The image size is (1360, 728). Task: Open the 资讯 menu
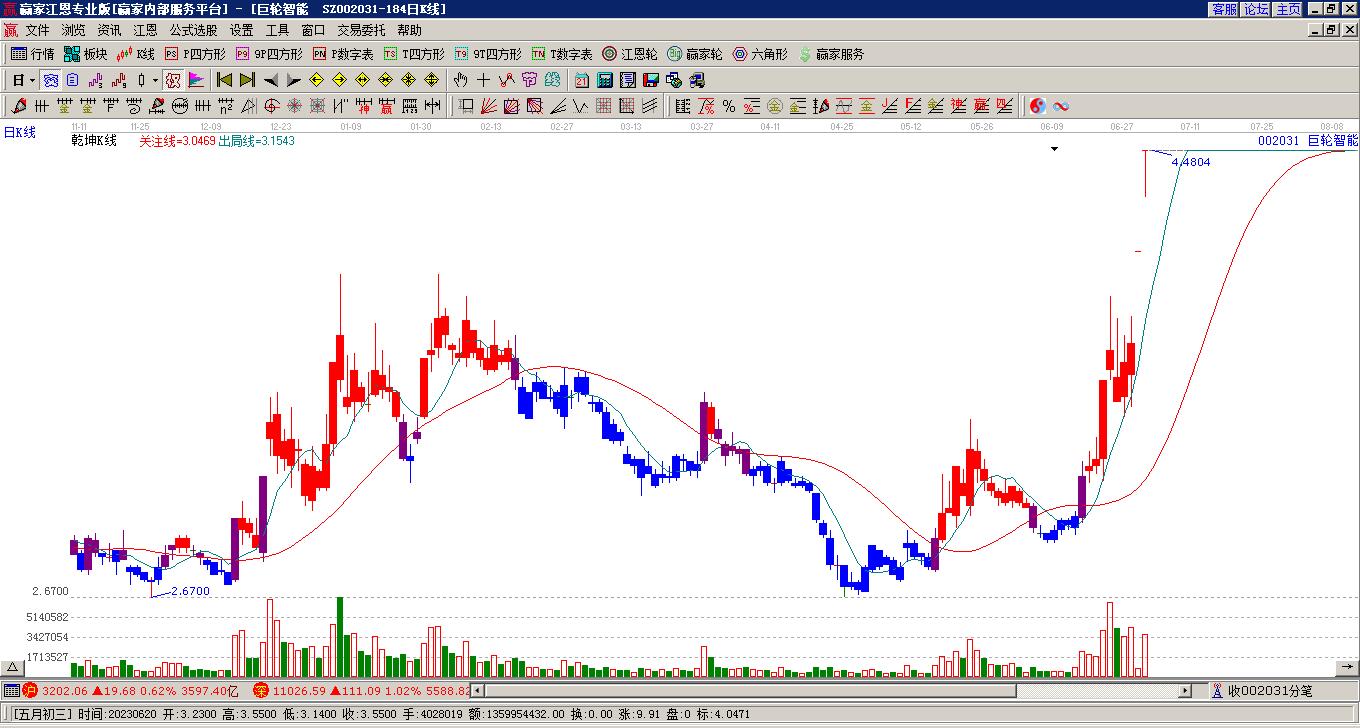pos(109,30)
